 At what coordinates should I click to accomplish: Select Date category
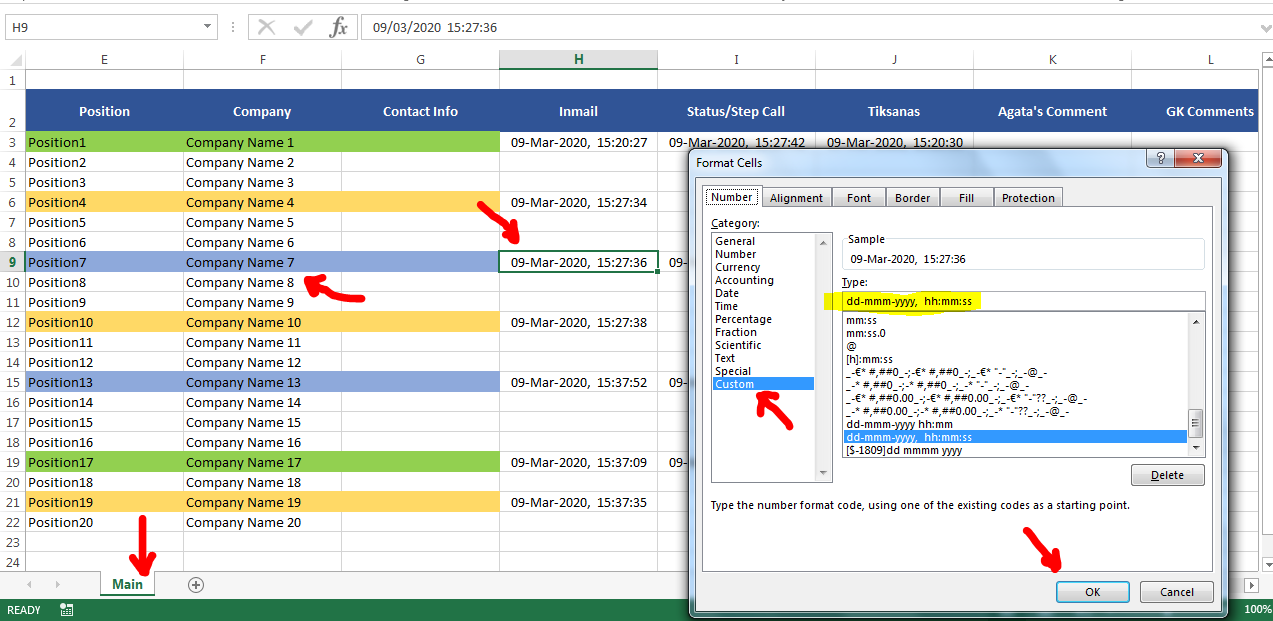tap(763, 293)
